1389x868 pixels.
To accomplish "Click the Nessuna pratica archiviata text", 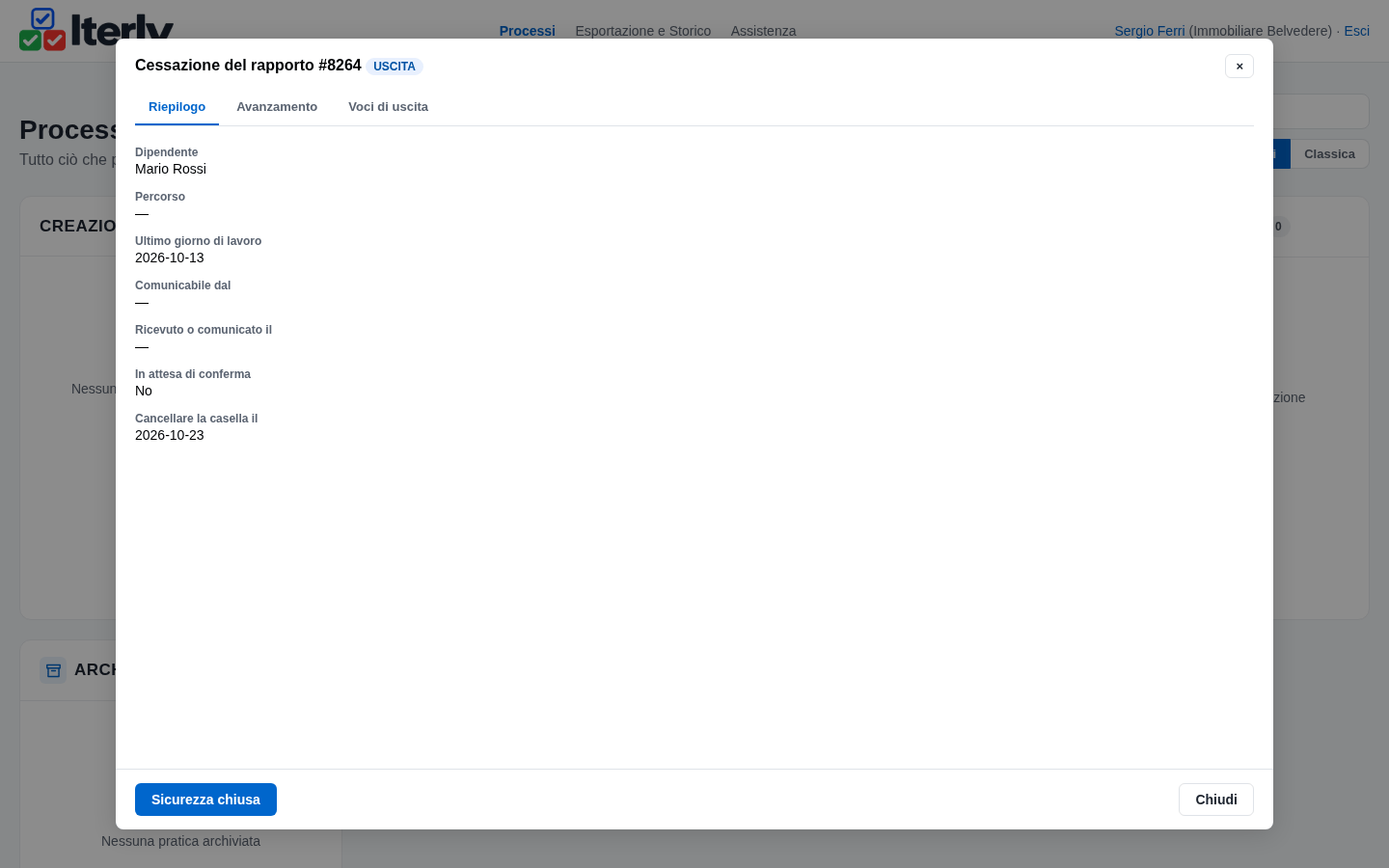I will tap(180, 841).
